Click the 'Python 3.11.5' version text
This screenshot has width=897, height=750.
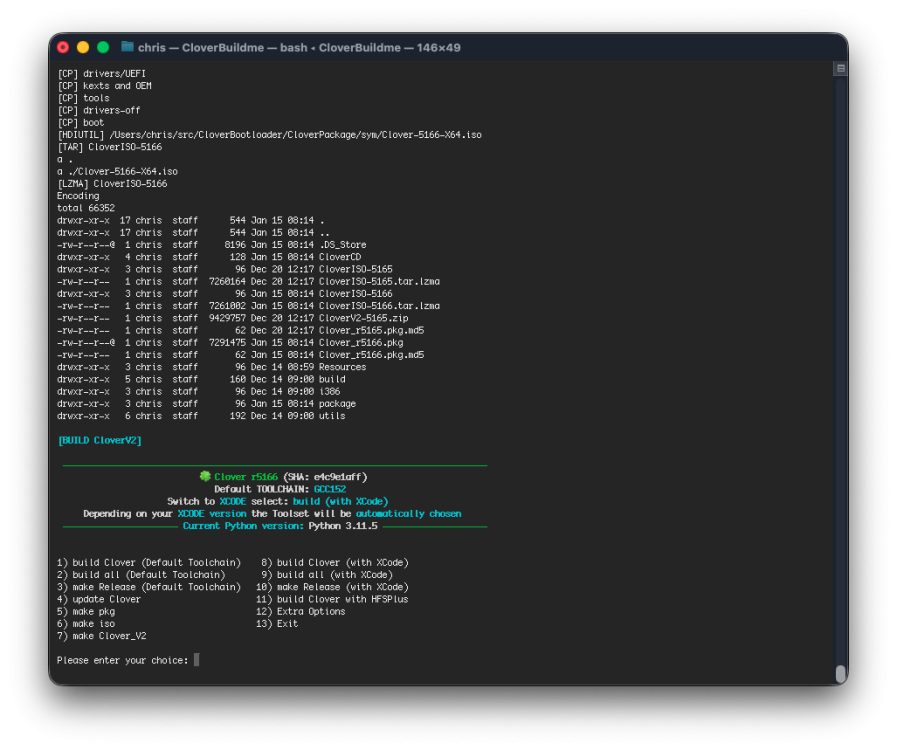[343, 526]
